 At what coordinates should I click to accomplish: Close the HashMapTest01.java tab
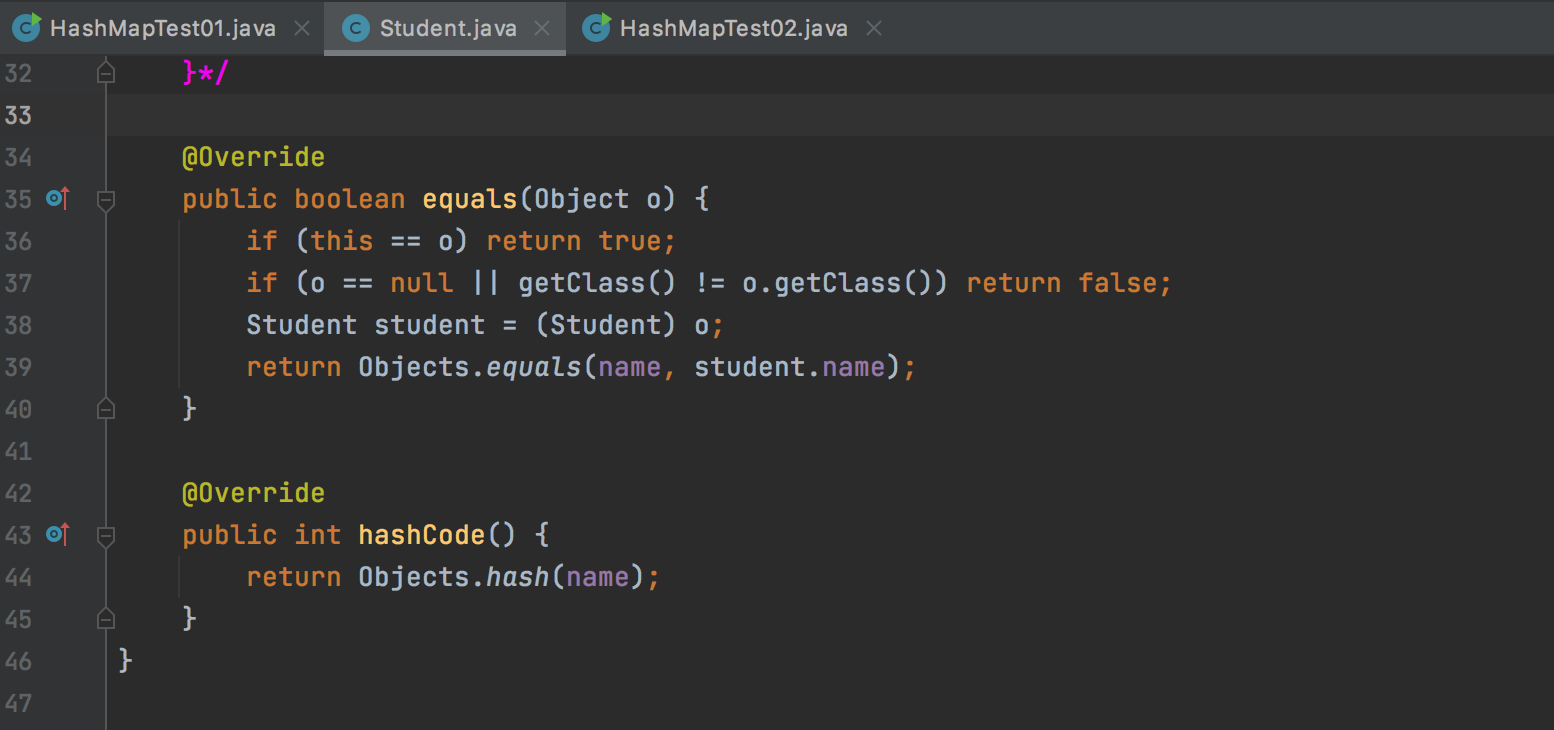(x=301, y=29)
